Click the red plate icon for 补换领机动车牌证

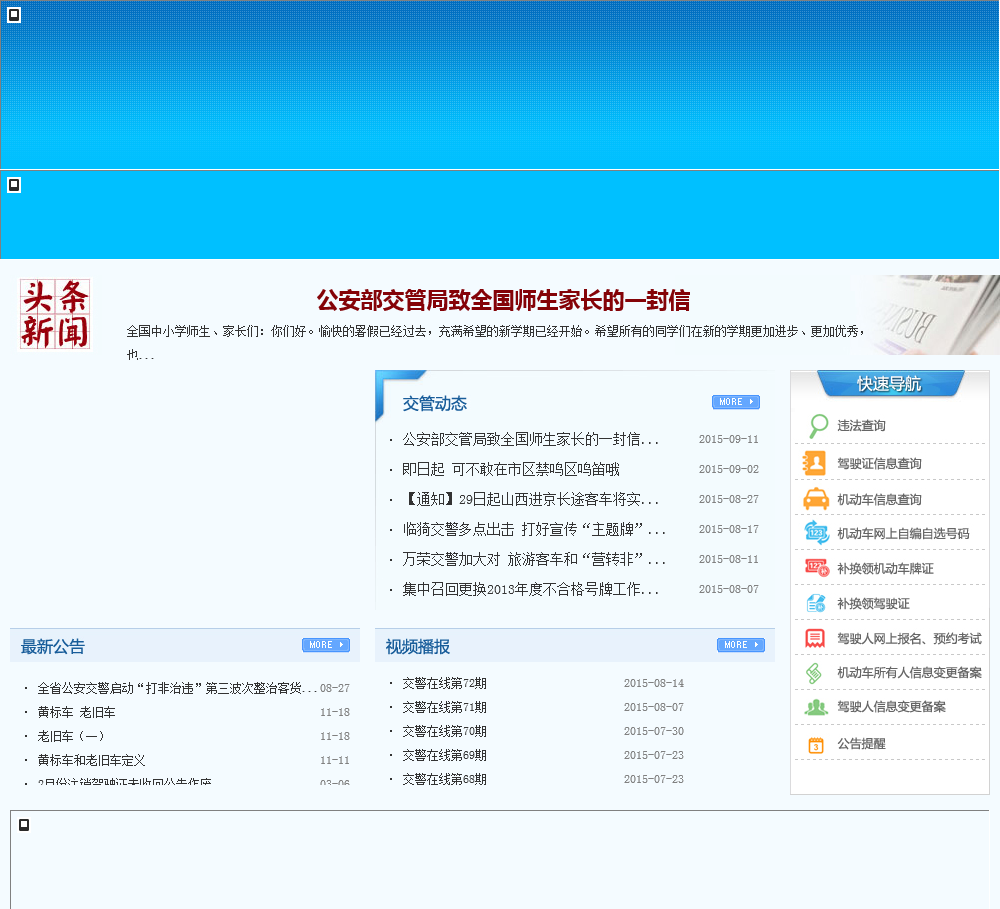point(816,568)
